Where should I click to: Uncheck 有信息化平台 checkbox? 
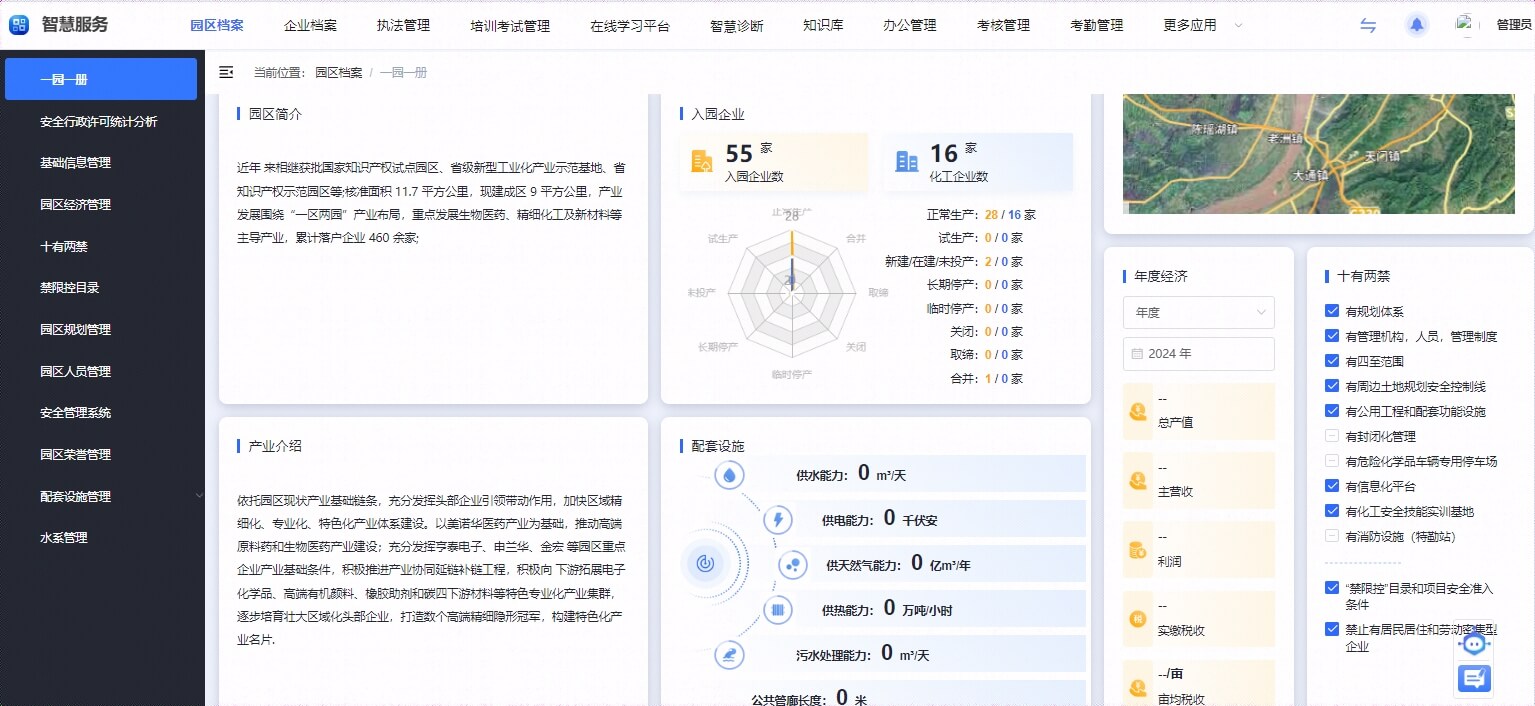(x=1331, y=486)
